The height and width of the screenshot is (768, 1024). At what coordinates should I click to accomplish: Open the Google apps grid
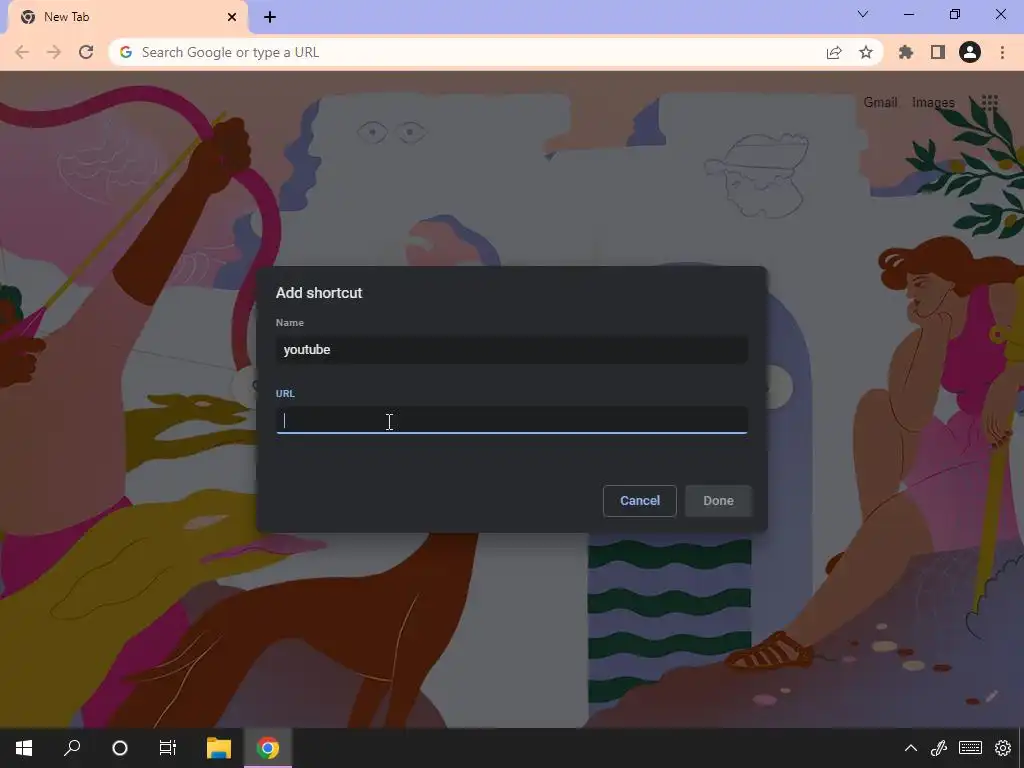click(x=989, y=102)
